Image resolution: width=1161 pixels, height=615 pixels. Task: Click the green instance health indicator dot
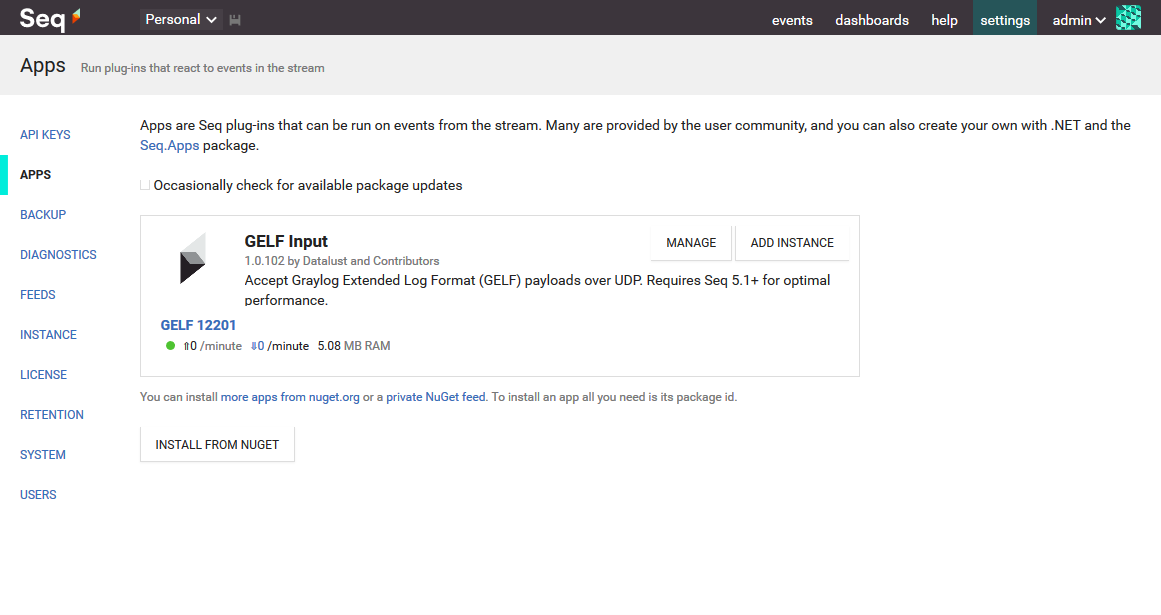(x=169, y=346)
